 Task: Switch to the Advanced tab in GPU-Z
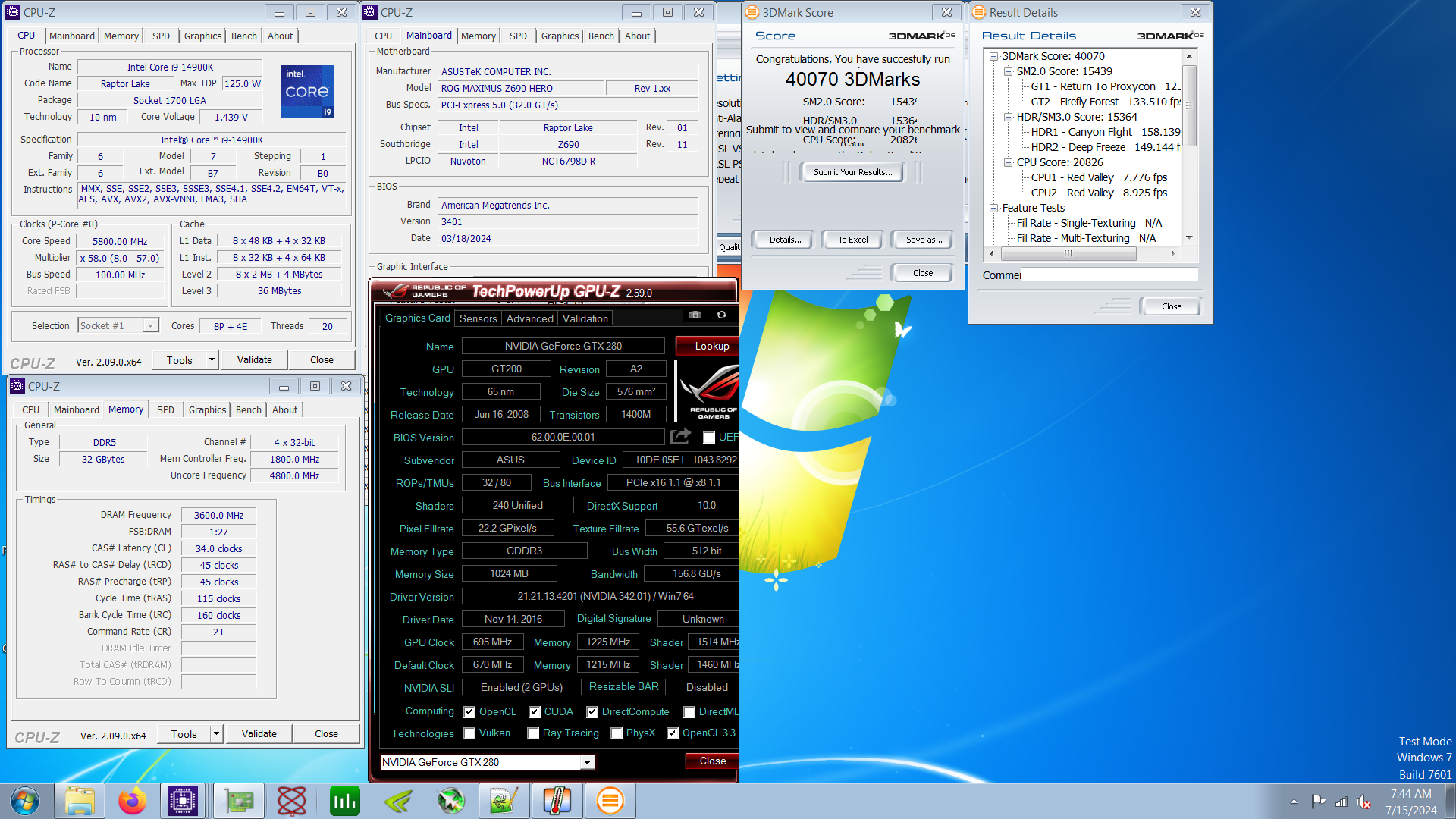pos(529,318)
